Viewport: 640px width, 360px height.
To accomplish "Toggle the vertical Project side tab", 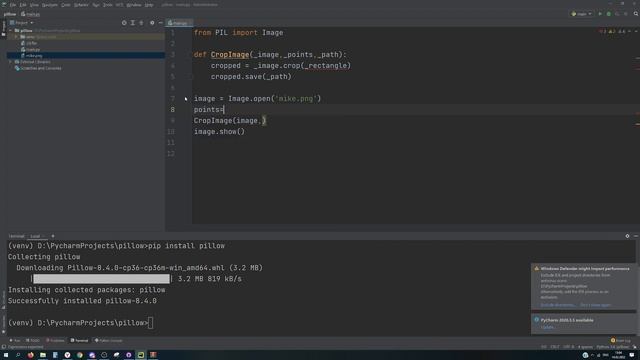I will coord(3,29).
